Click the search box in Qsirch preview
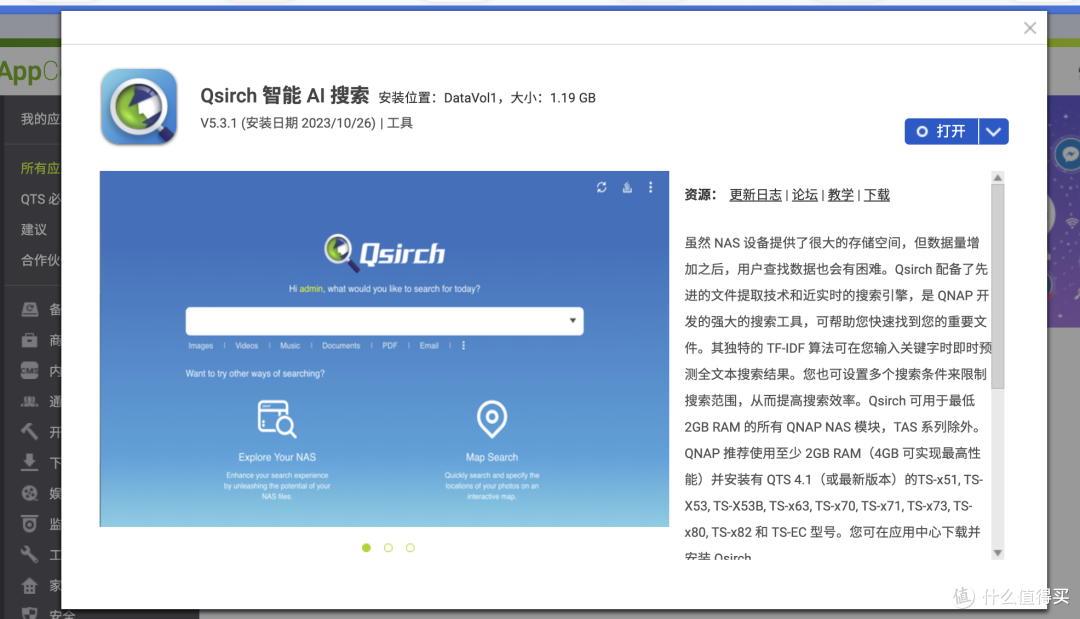The image size is (1080, 619). click(x=384, y=321)
